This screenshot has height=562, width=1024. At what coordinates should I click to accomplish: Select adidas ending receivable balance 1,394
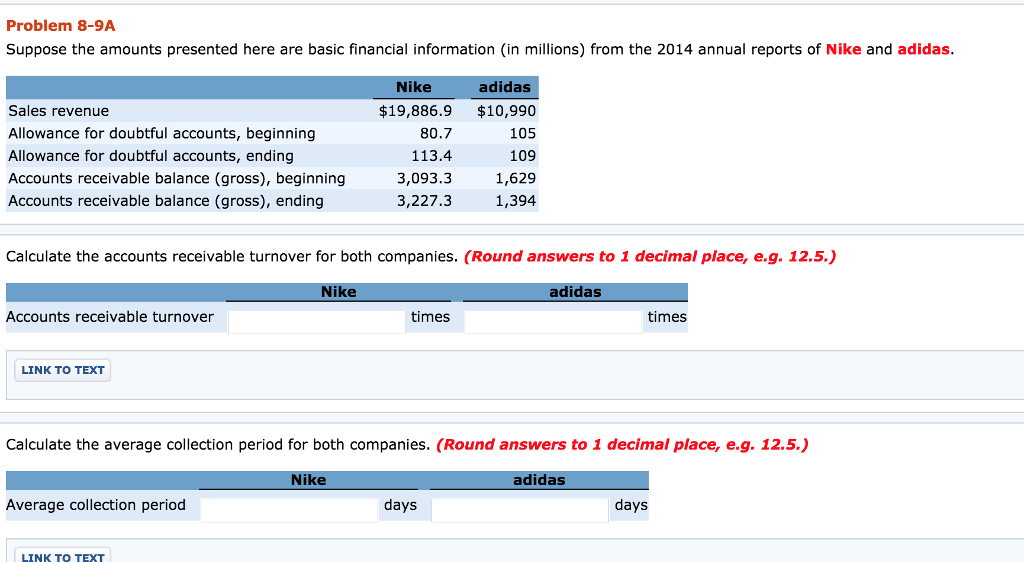tap(515, 201)
